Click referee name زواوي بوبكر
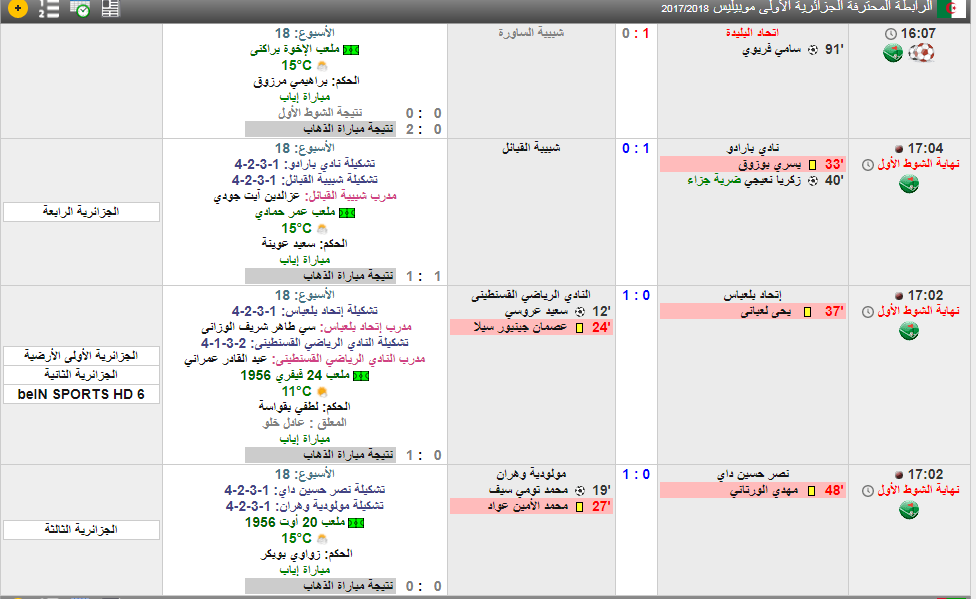Viewport: 976px width, 599px height. (x=291, y=554)
